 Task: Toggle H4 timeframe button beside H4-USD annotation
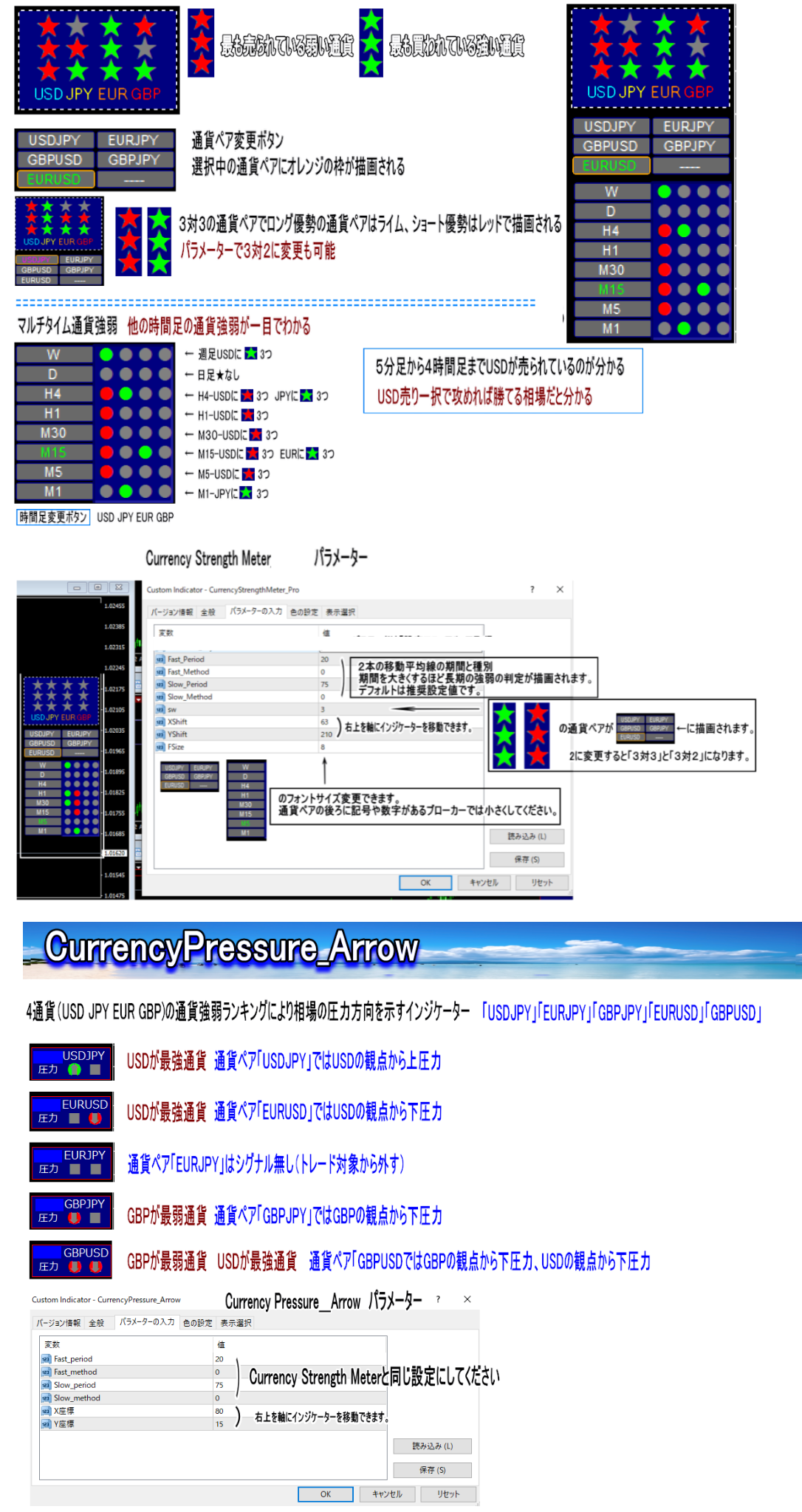click(53, 394)
